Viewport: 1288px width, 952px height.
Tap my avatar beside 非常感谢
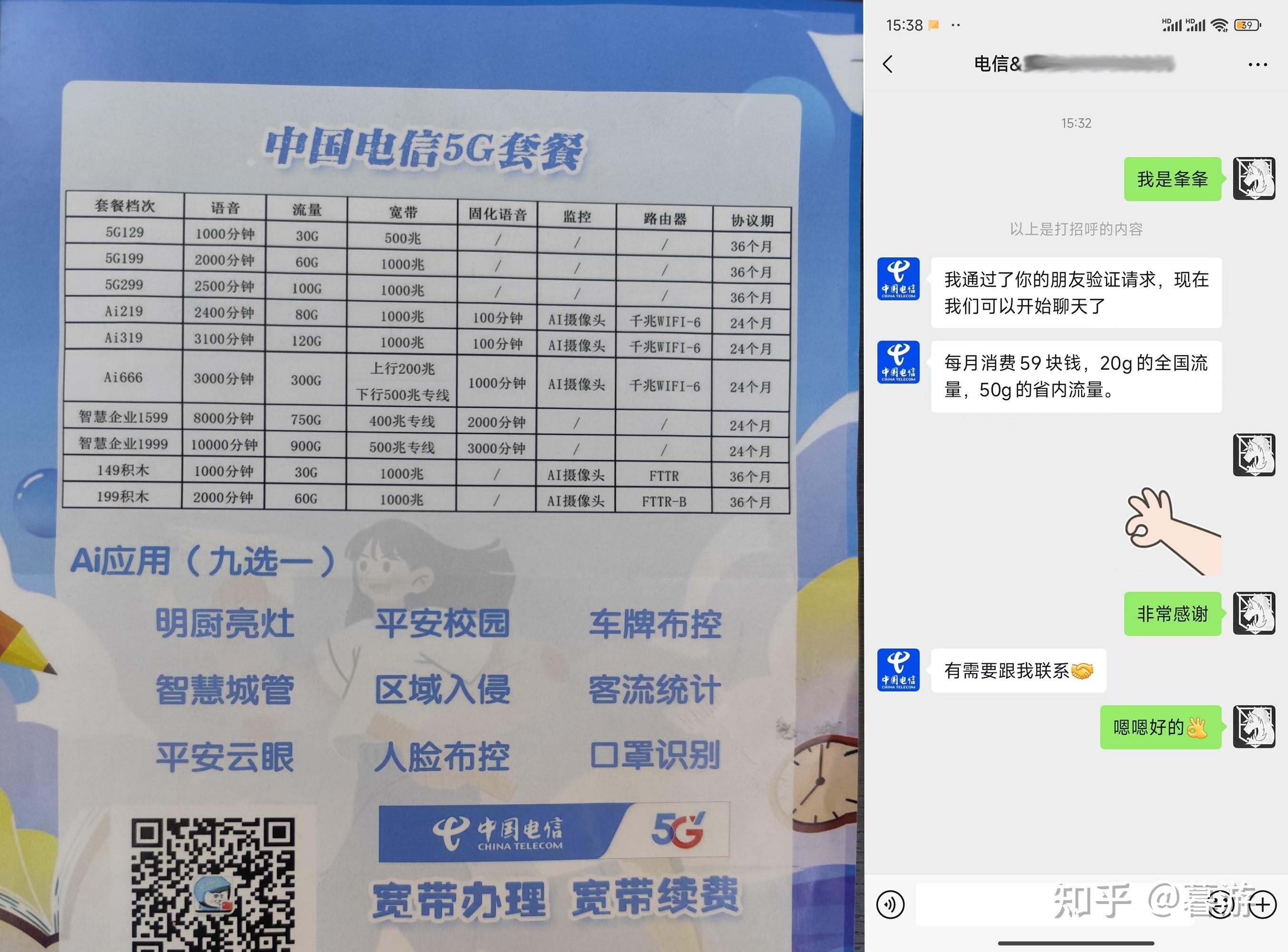pos(1254,614)
